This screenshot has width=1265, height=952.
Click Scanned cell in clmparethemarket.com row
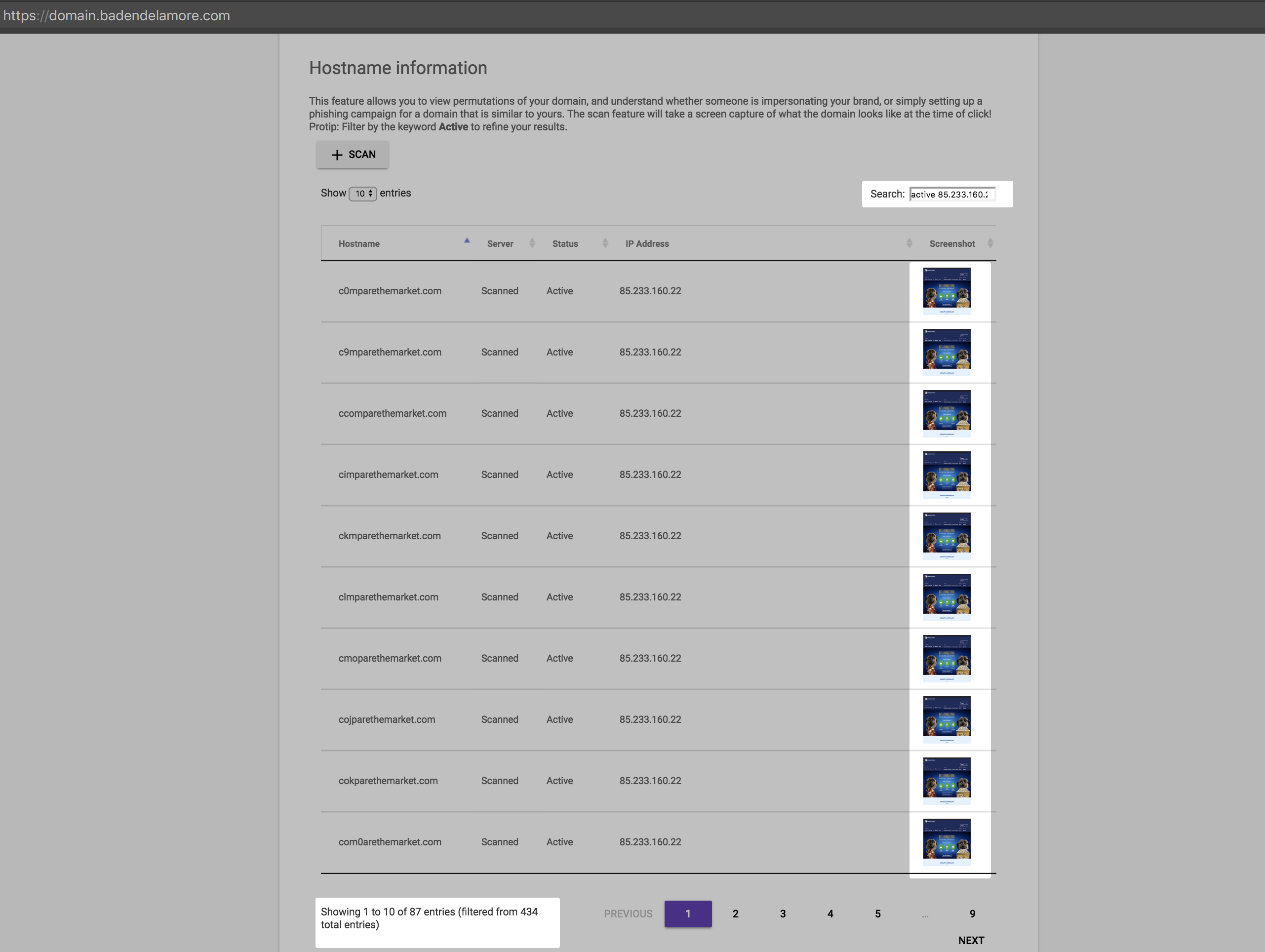tap(500, 597)
